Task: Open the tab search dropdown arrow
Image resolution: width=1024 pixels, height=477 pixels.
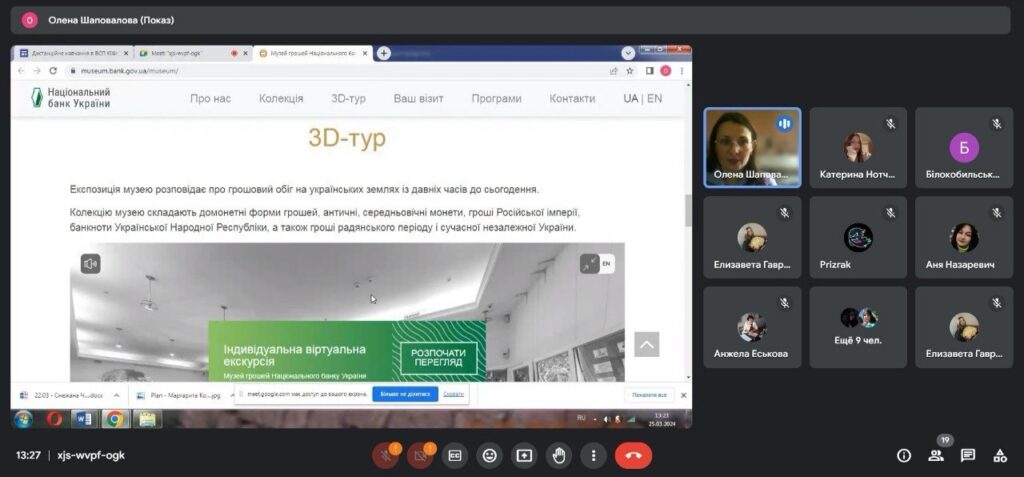Action: tap(628, 54)
